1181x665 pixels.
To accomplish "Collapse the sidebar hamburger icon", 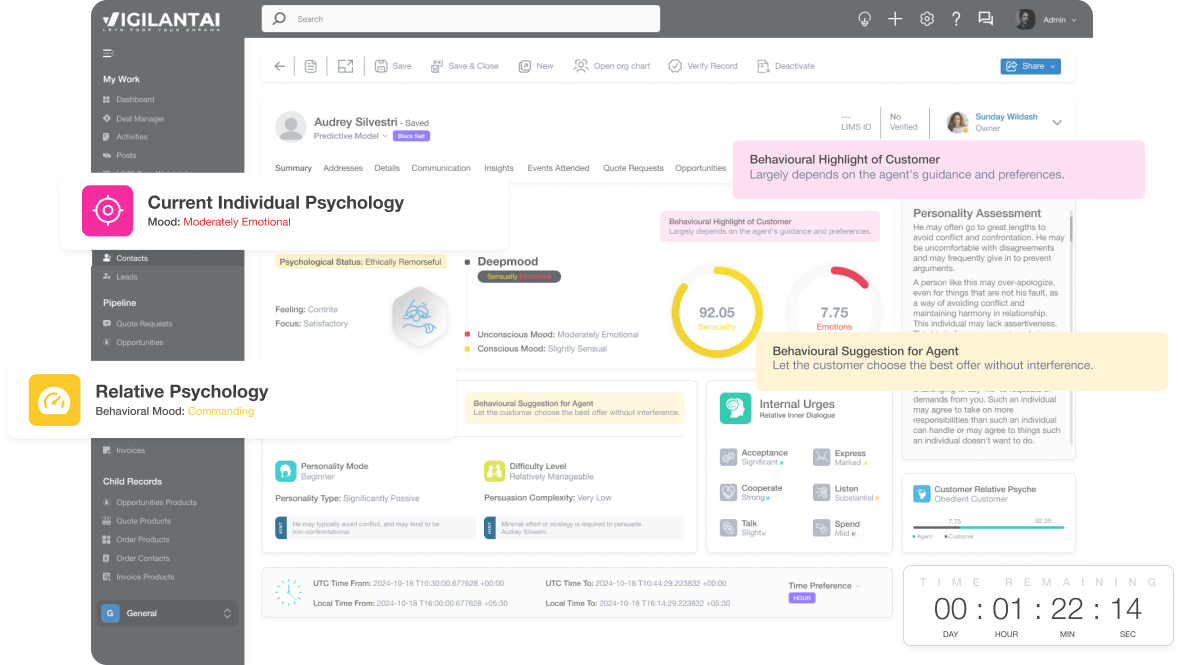I will [x=108, y=53].
